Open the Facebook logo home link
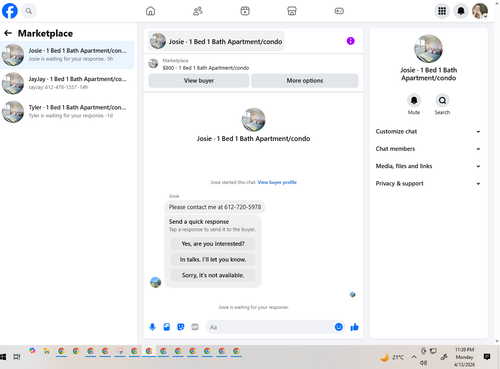The image size is (500, 369). pyautogui.click(x=10, y=11)
